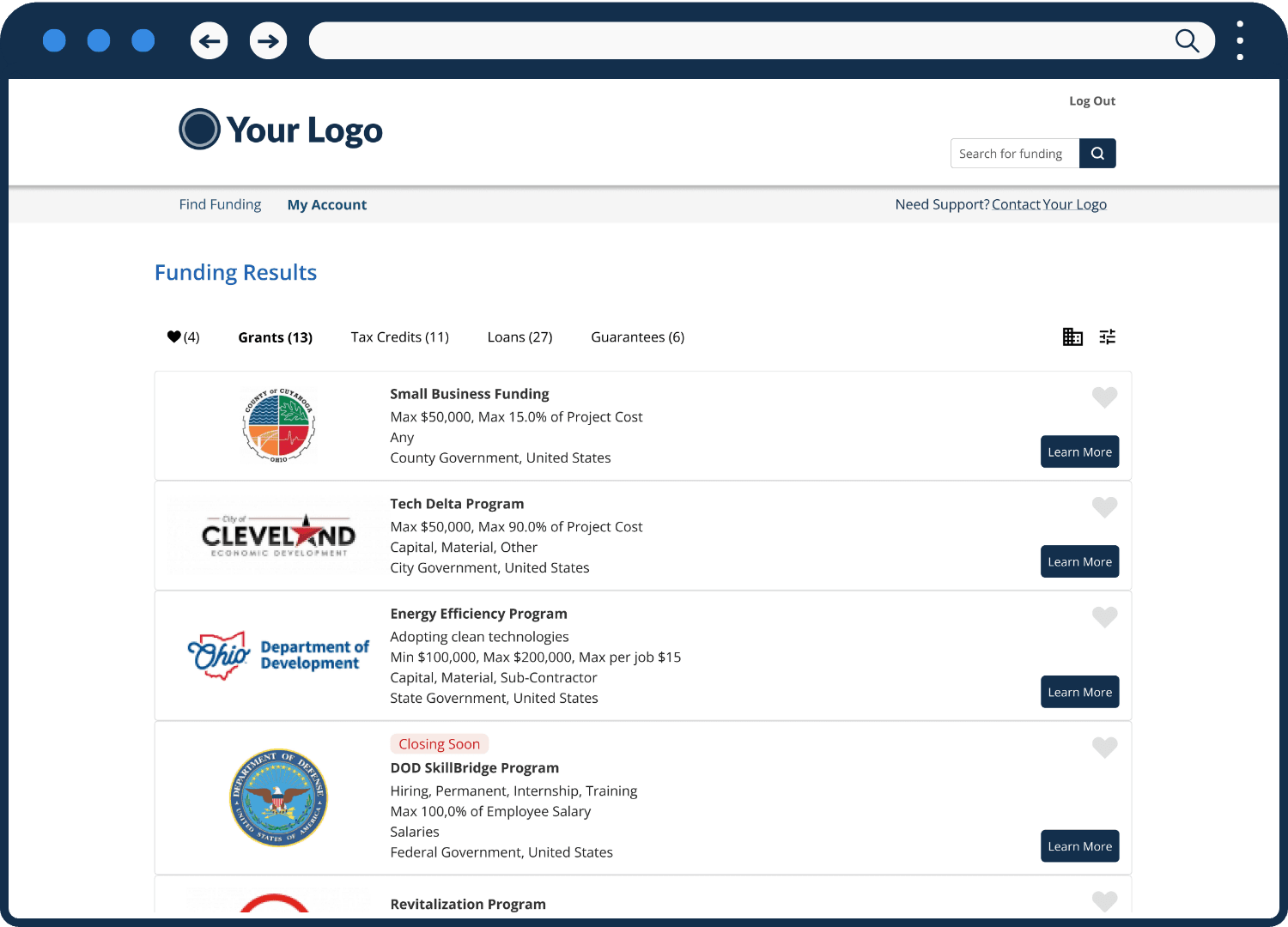1288x927 pixels.
Task: Favorite the Small Business Funding grant
Action: click(x=1104, y=397)
